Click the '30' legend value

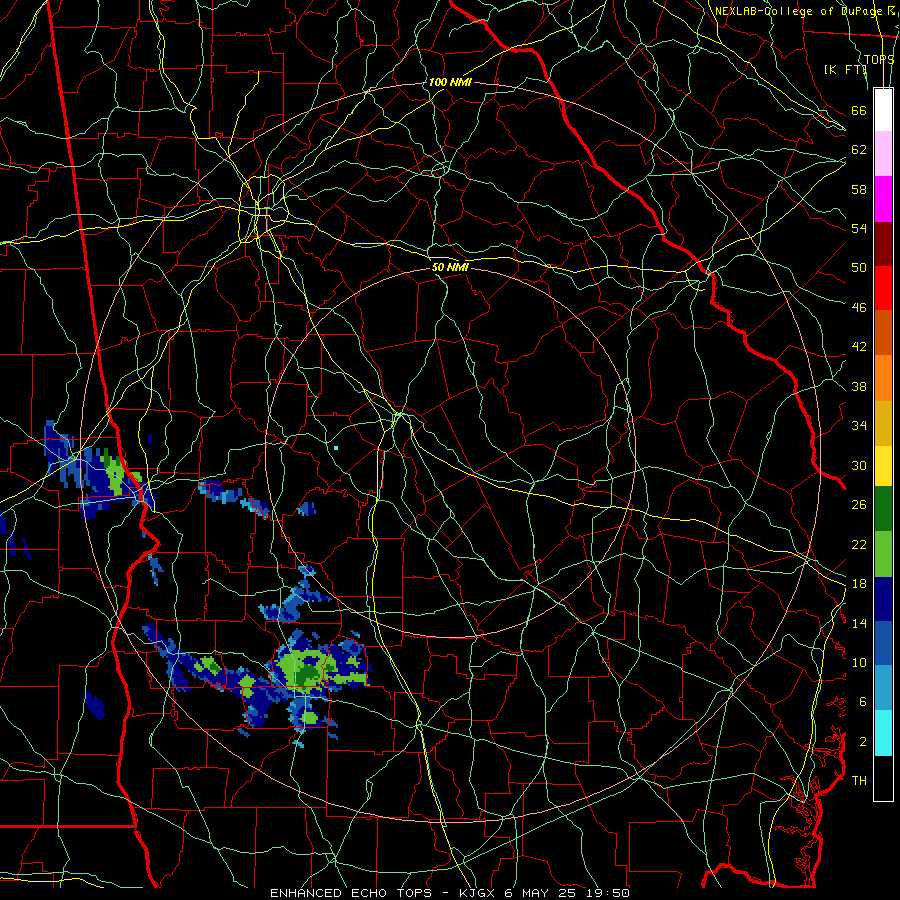[859, 465]
